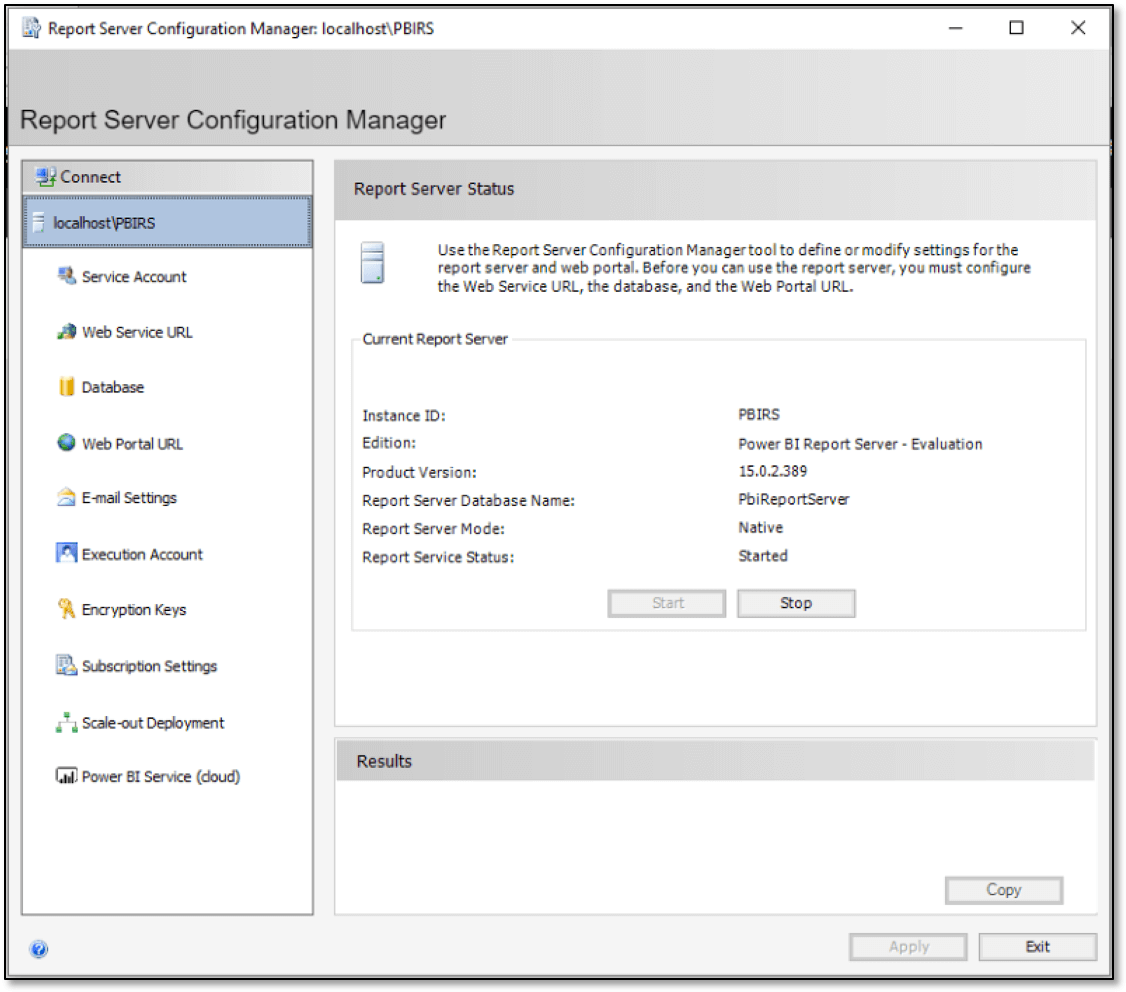Click the Scale-out Deployment icon
Image resolution: width=1126 pixels, height=992 pixels.
(x=66, y=722)
